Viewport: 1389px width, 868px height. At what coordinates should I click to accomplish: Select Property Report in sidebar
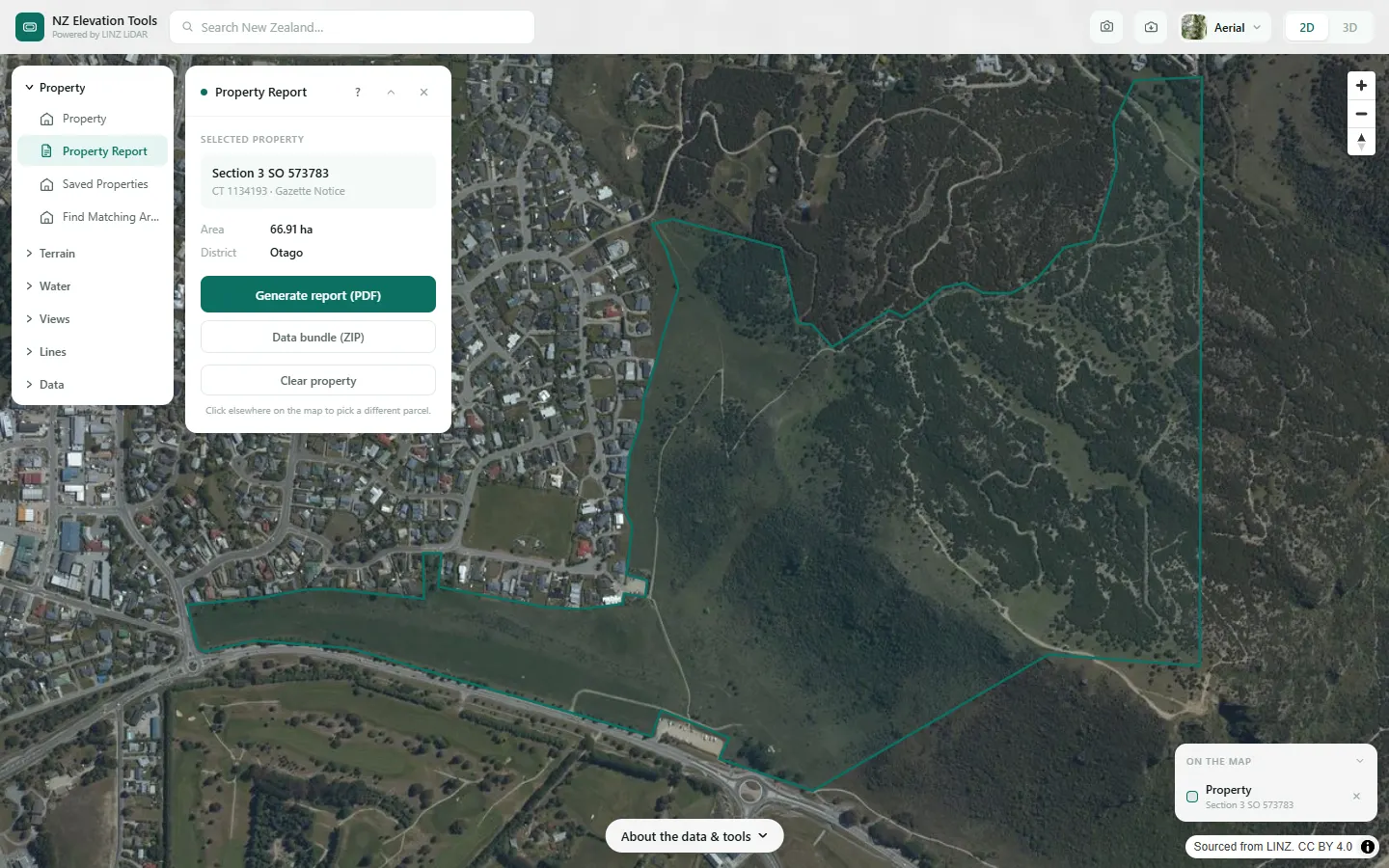[x=93, y=151]
